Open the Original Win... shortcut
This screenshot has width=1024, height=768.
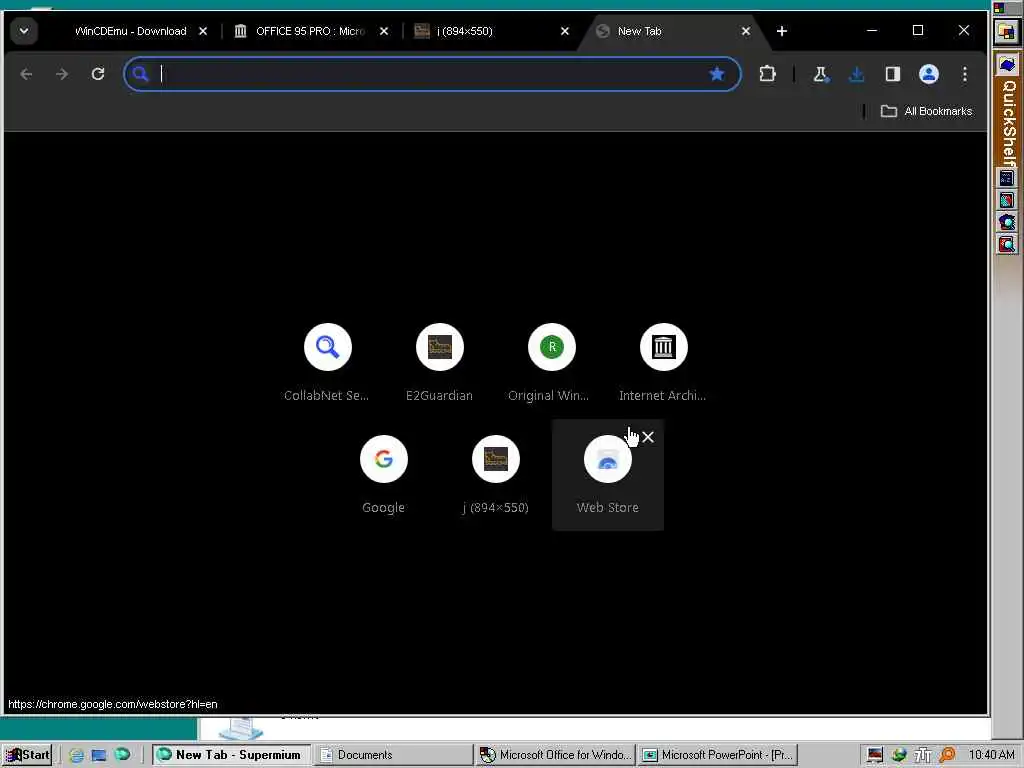[551, 362]
